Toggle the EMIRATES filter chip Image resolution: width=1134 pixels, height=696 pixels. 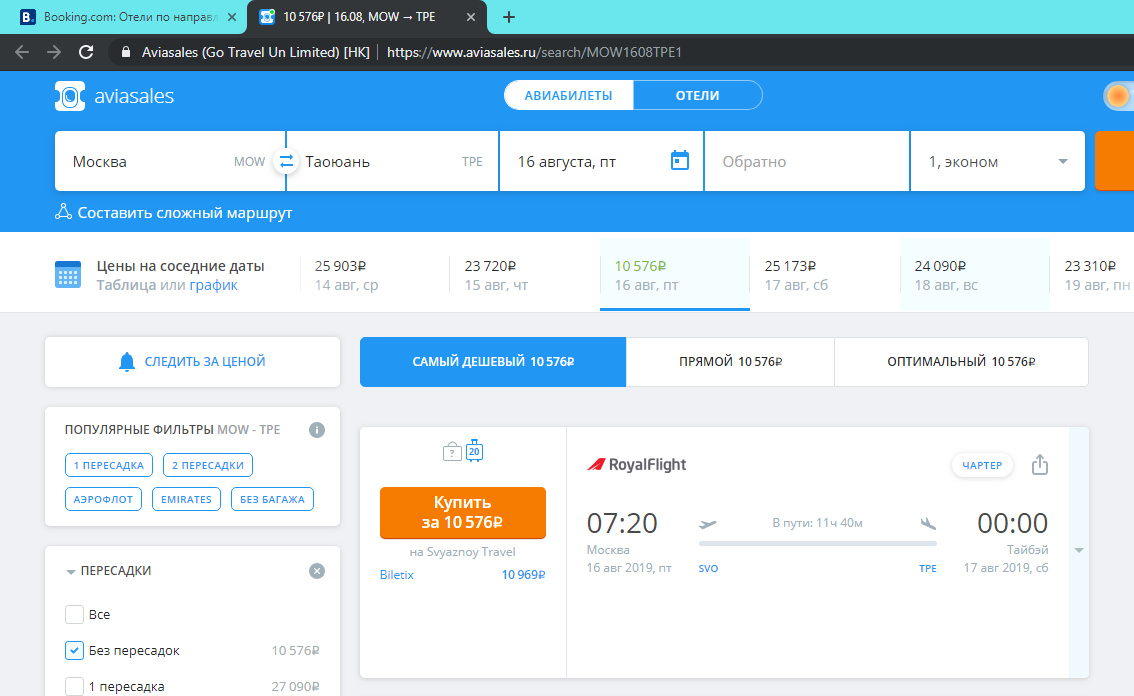coord(186,499)
